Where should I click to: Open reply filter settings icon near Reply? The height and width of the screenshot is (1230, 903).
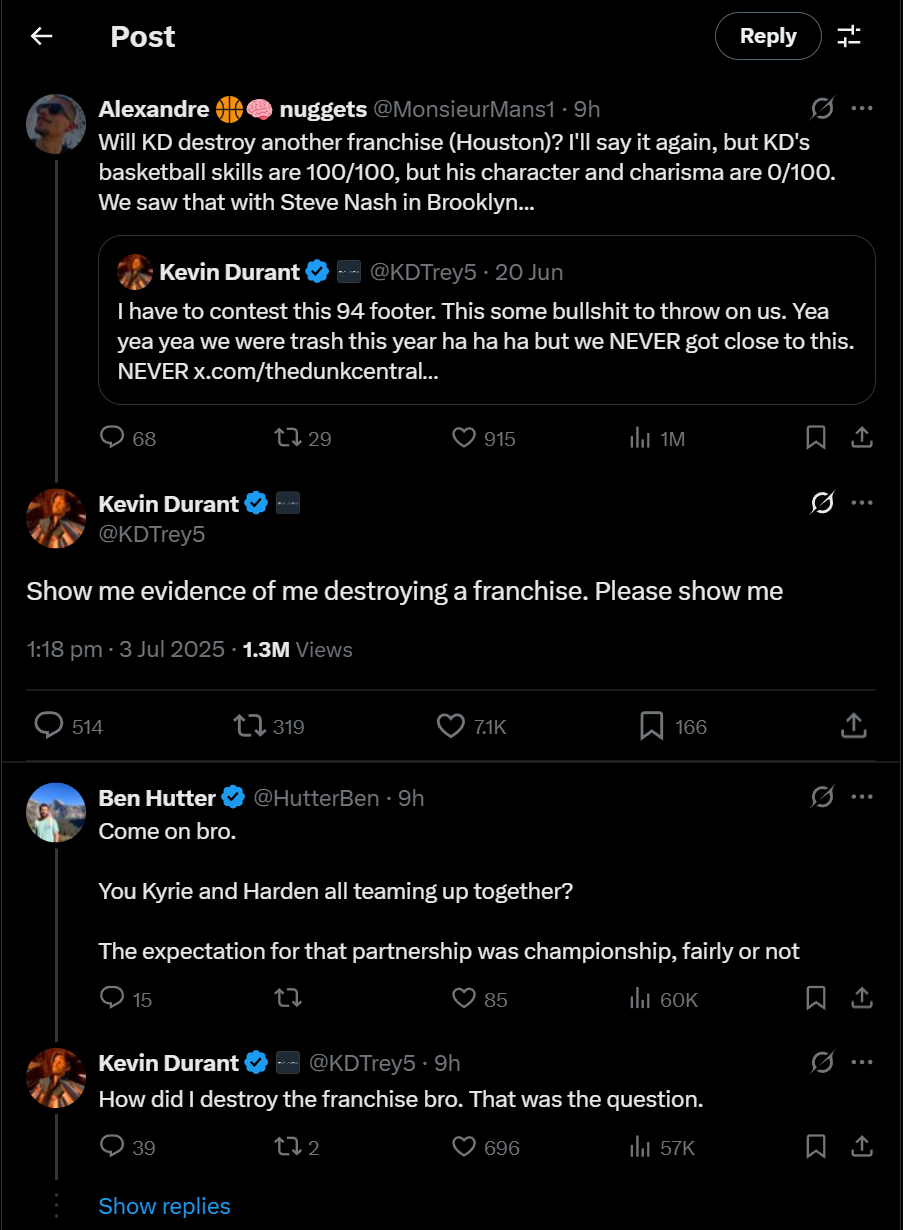[849, 37]
